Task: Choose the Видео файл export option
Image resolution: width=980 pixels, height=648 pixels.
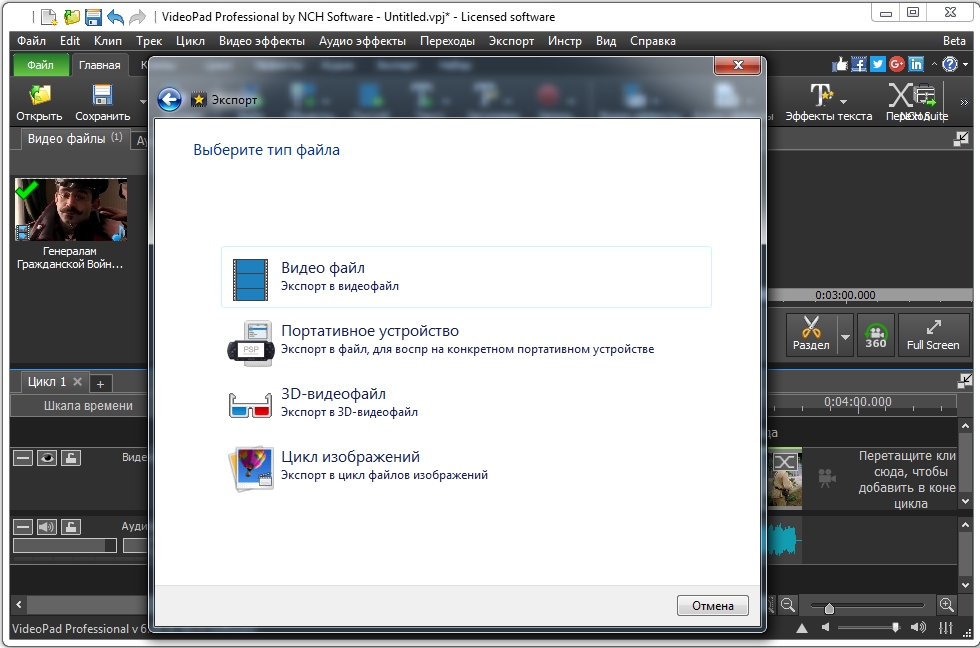Action: pos(466,277)
